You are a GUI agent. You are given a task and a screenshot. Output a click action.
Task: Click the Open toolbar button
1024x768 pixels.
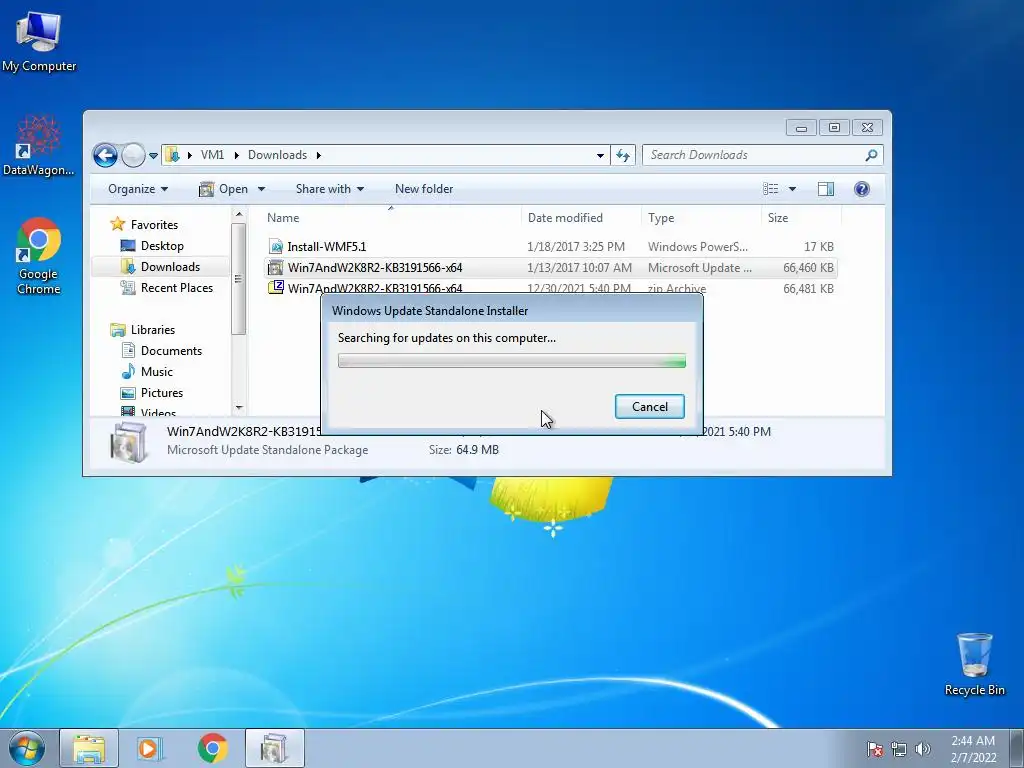pos(224,189)
